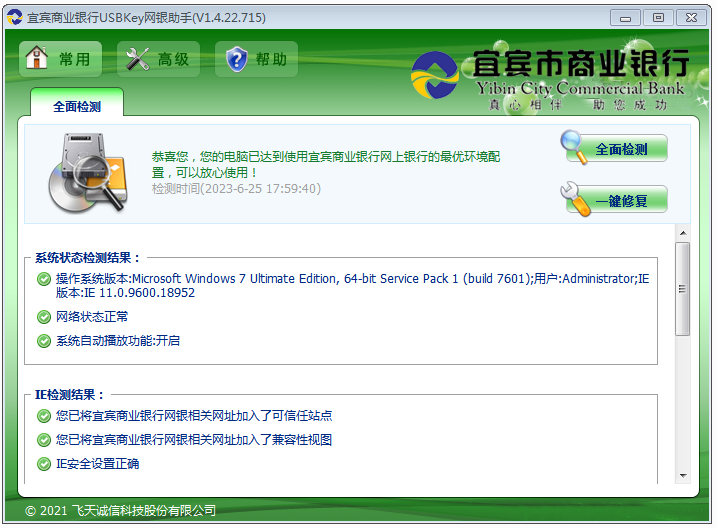The image size is (717, 528).
Task: Click the vertical scrollbar thumb in results
Action: pyautogui.click(x=683, y=288)
